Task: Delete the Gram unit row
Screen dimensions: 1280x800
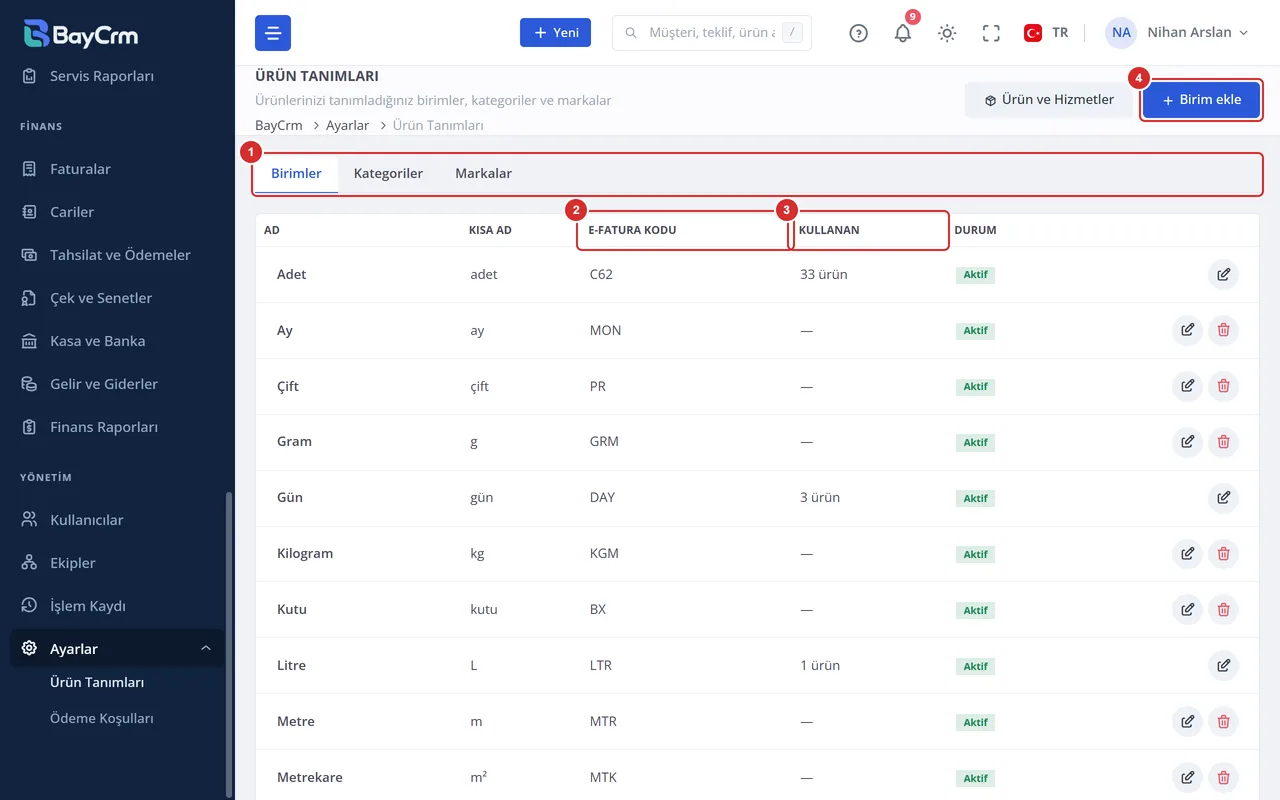Action: tap(1223, 442)
